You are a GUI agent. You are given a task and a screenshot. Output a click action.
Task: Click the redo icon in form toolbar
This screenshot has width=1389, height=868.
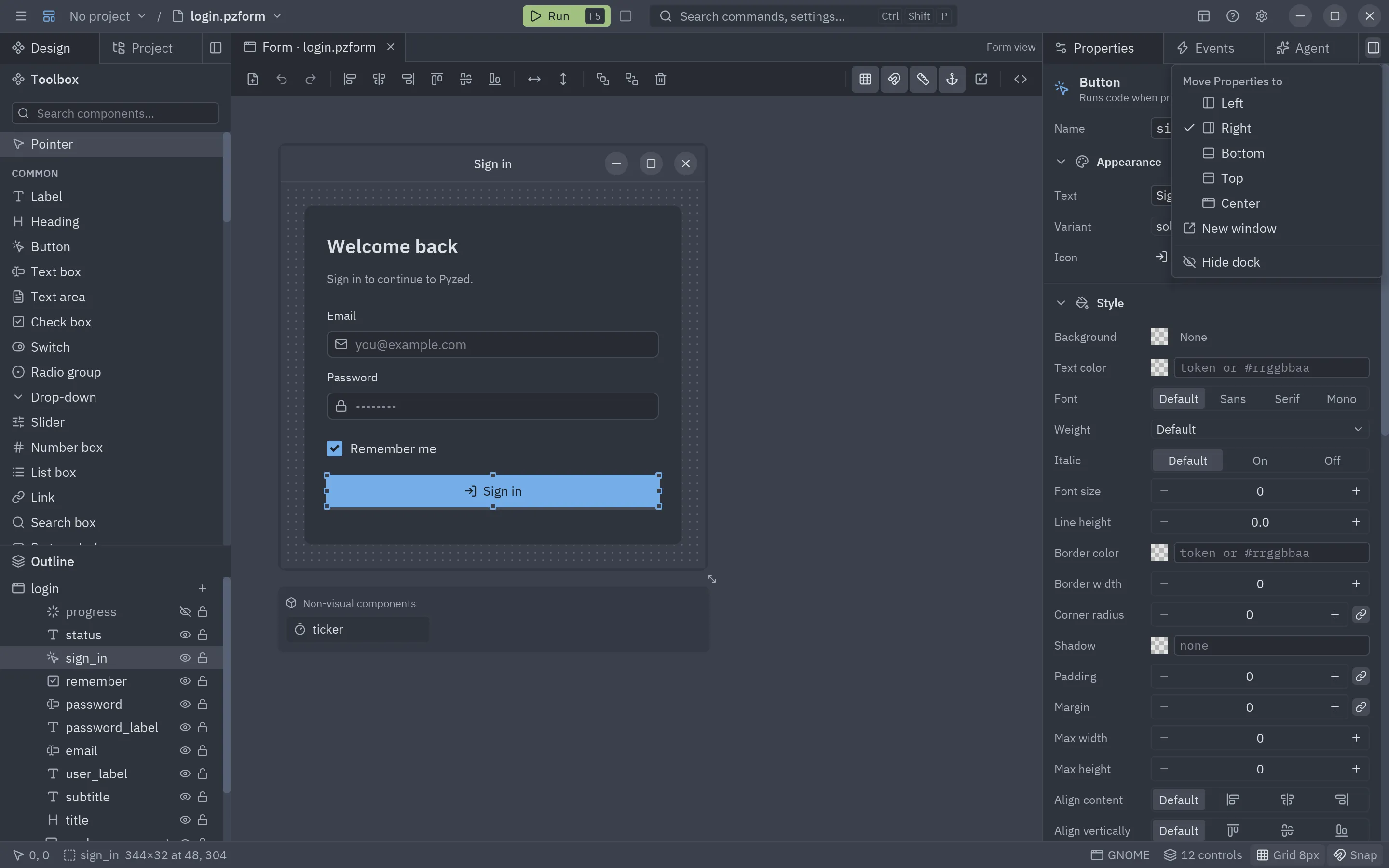point(311,79)
